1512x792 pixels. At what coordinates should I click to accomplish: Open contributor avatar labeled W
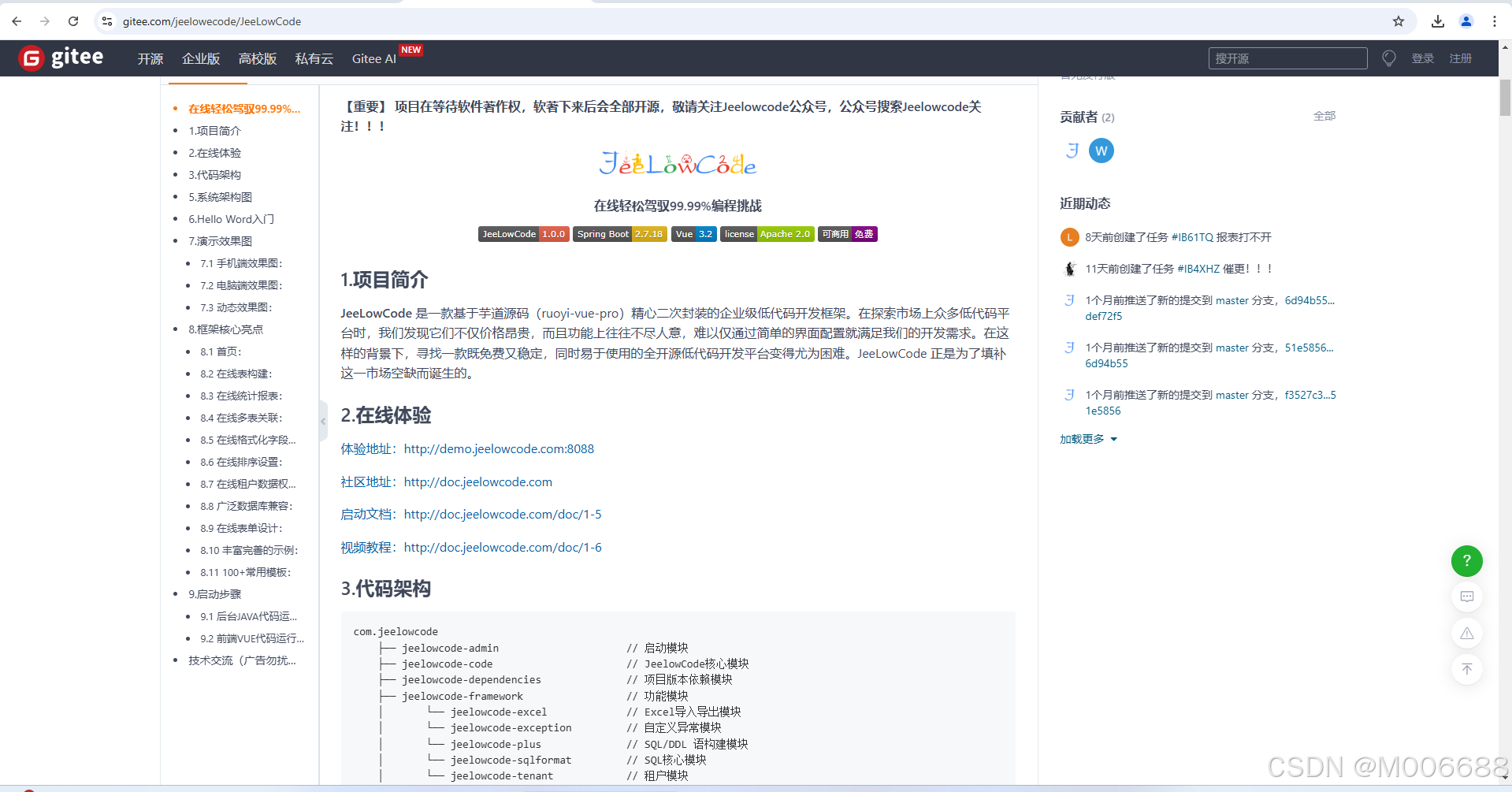pyautogui.click(x=1101, y=151)
